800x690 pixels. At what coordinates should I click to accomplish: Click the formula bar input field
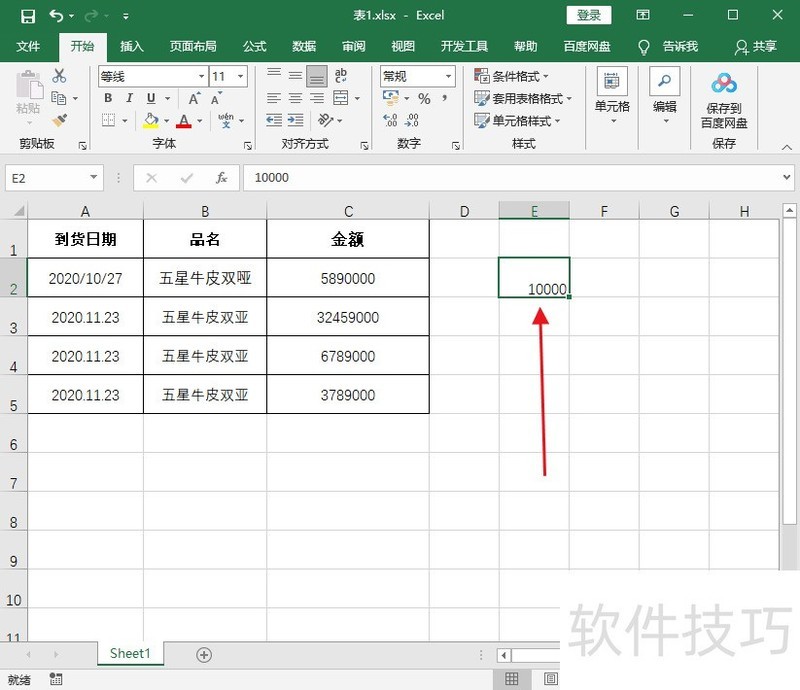[x=513, y=178]
